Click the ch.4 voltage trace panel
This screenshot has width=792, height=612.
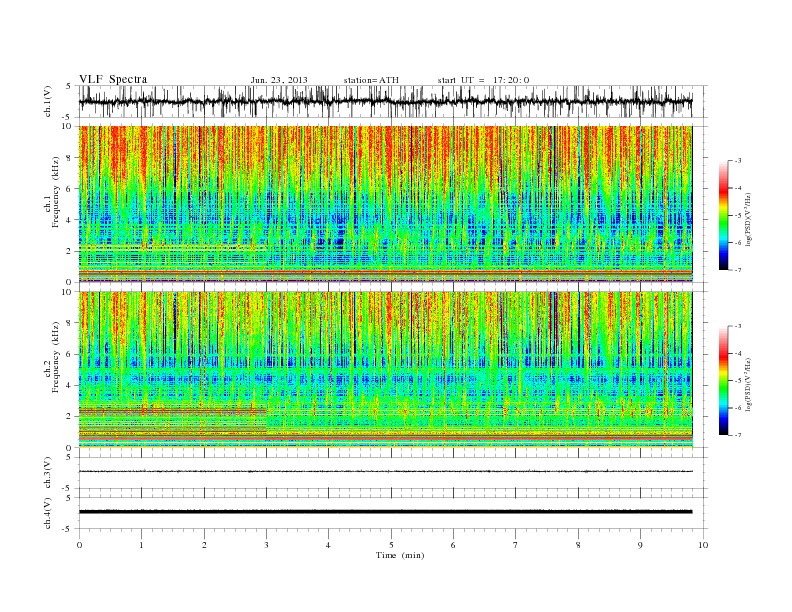(x=393, y=513)
